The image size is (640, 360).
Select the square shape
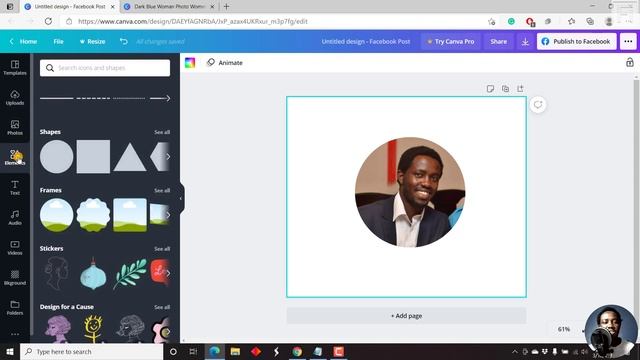(93, 157)
